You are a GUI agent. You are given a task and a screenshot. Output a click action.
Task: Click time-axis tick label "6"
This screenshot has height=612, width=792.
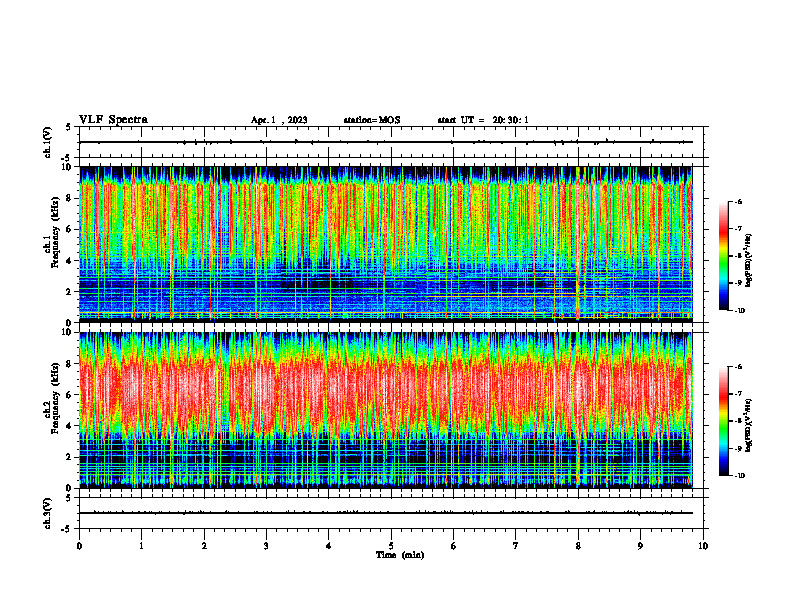click(x=454, y=546)
